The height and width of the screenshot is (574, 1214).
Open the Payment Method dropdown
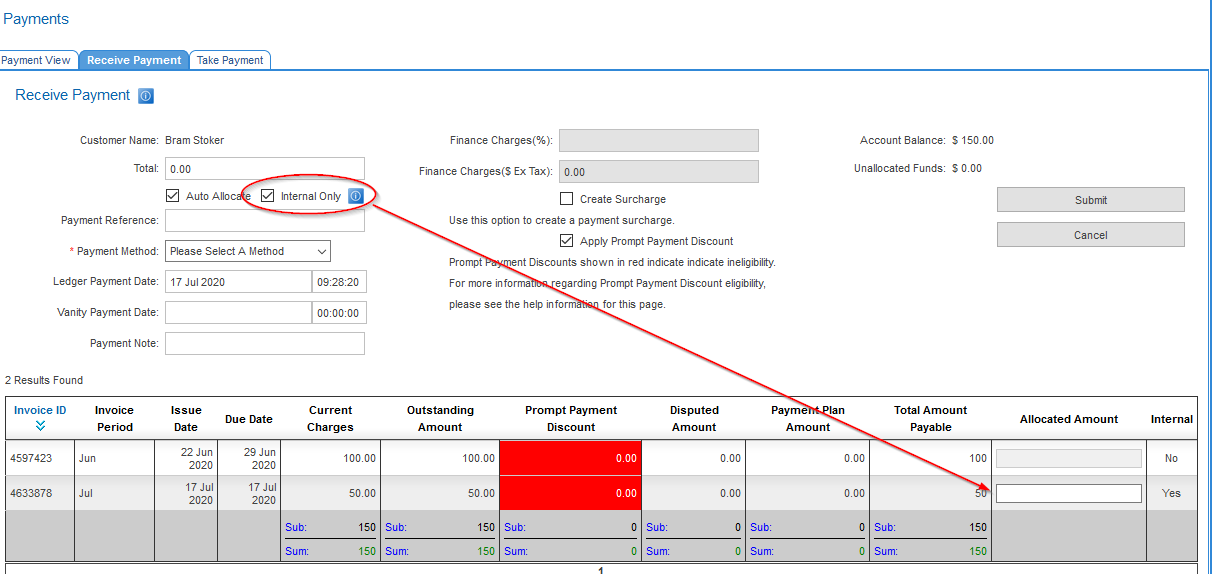click(248, 251)
